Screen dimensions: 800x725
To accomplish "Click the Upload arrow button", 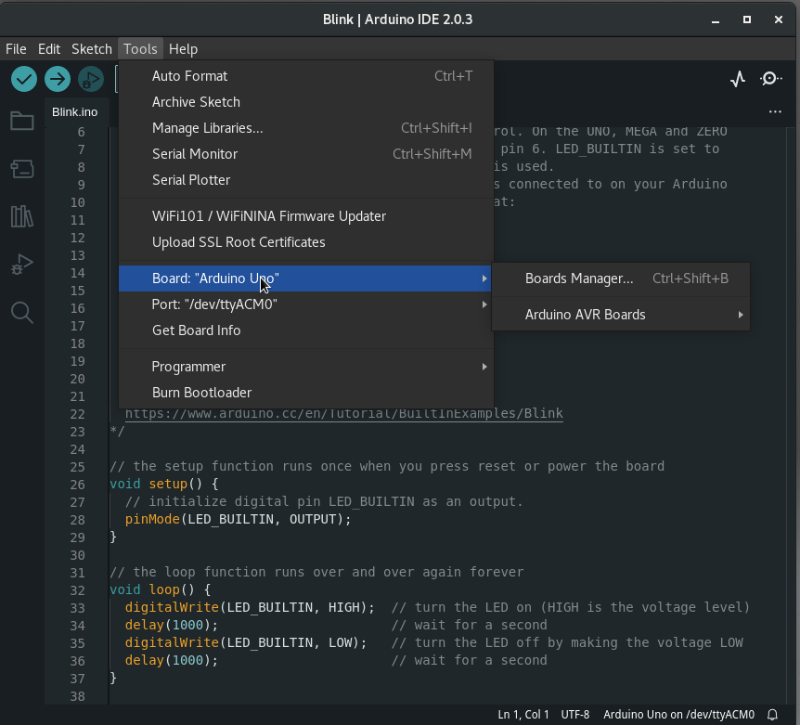I will [x=57, y=79].
